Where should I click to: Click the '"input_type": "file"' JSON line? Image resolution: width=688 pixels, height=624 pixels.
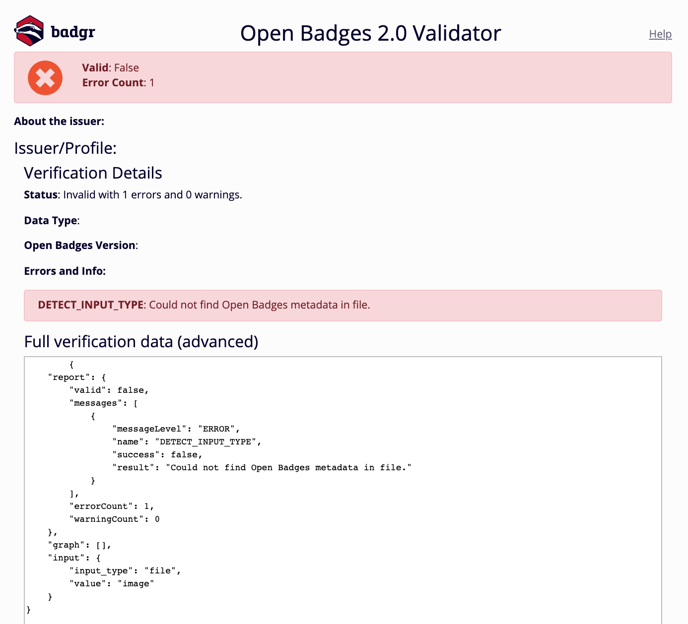(125, 571)
